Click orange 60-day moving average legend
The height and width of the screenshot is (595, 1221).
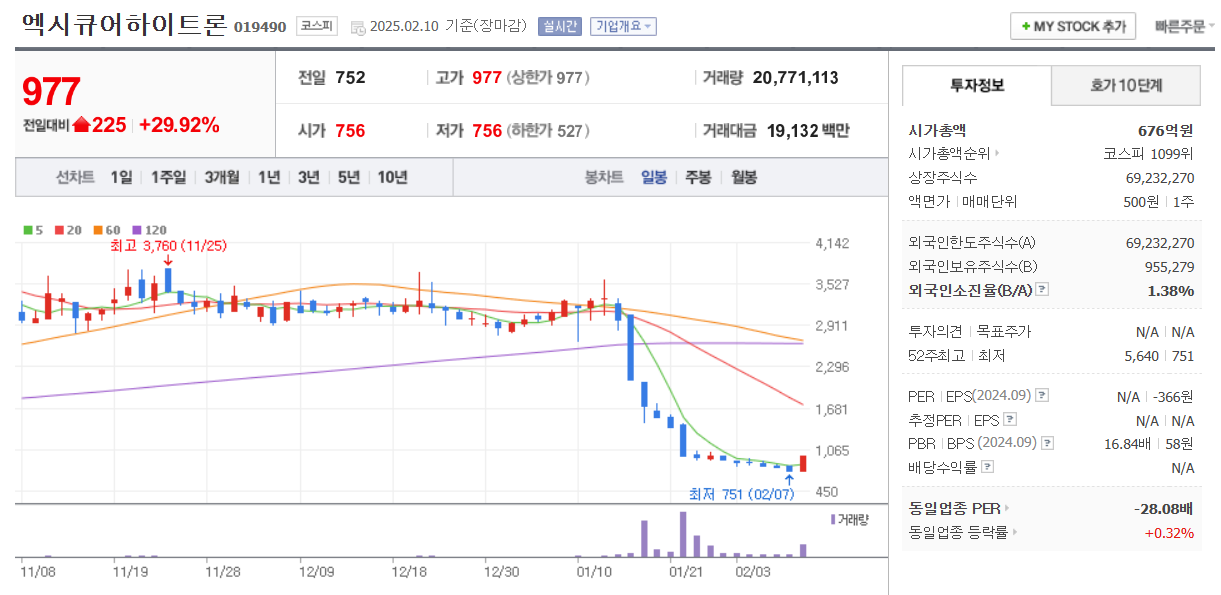tap(107, 229)
